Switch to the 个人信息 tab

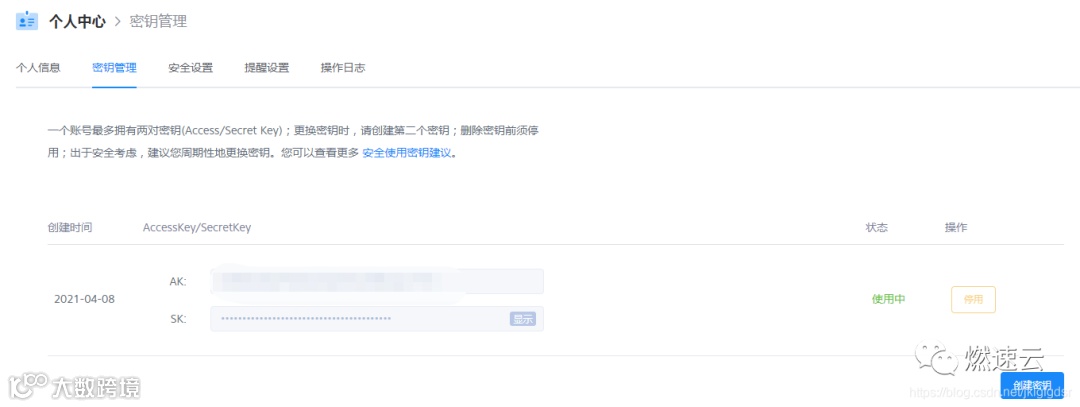38,67
